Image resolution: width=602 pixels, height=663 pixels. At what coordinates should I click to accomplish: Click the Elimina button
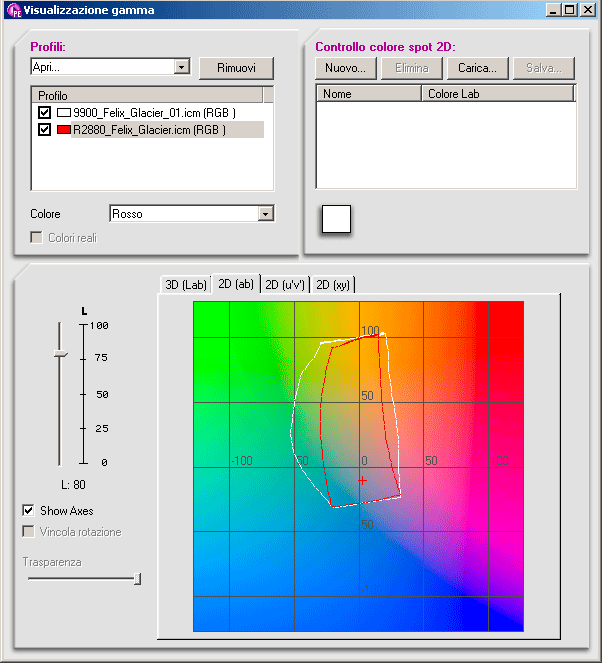[412, 68]
